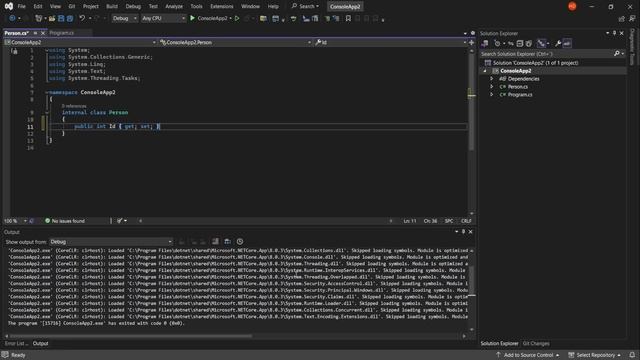The image size is (640, 360).
Task: Expand the Person.cs tree node
Action: pyautogui.click(x=492, y=87)
